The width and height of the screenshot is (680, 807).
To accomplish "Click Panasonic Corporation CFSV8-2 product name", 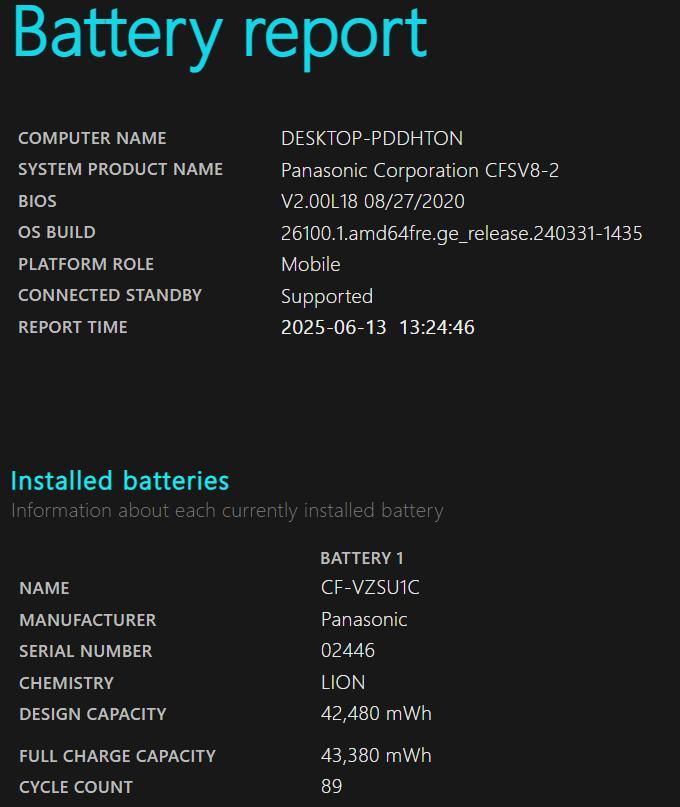I will pyautogui.click(x=420, y=170).
